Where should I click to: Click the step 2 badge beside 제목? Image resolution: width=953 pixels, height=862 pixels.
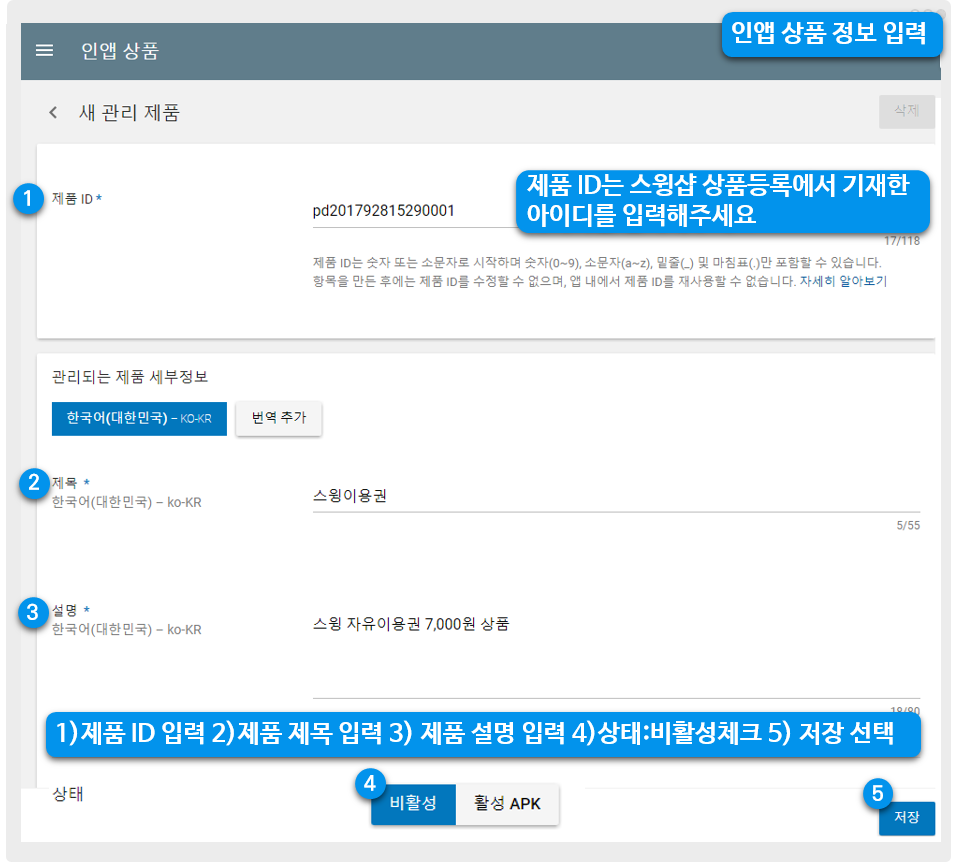point(33,483)
